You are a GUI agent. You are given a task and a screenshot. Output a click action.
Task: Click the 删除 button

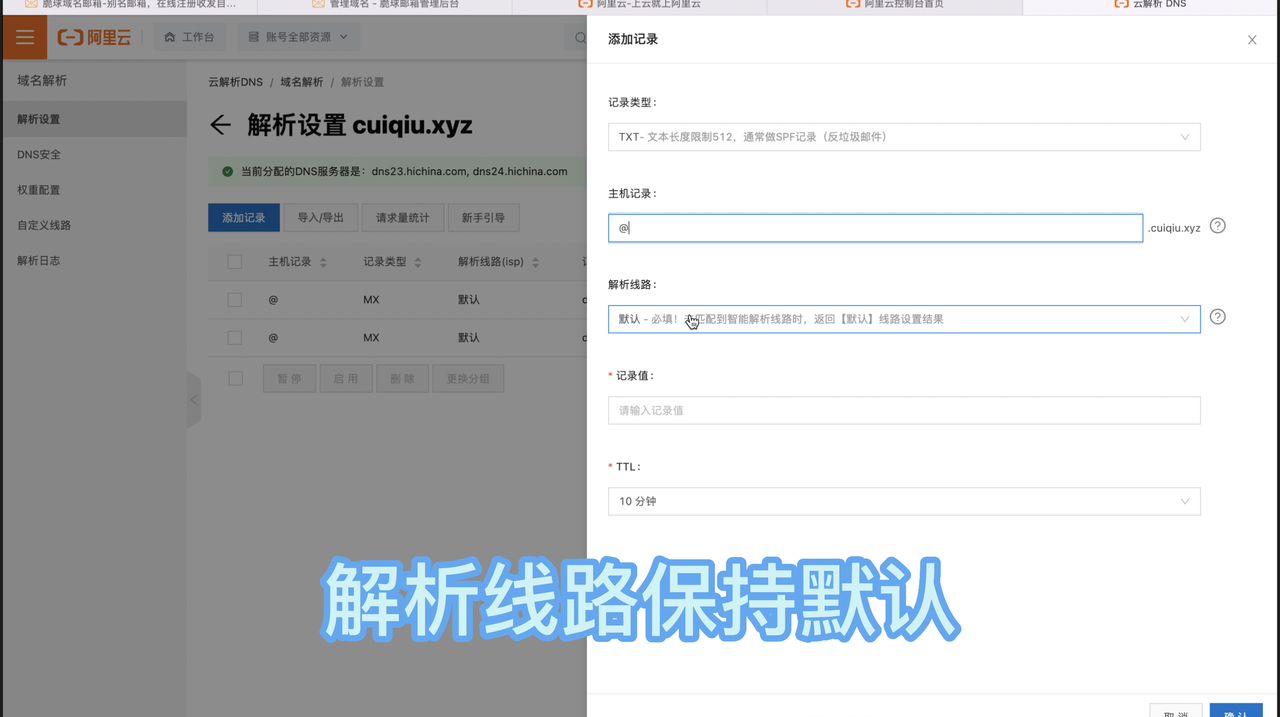pos(403,379)
